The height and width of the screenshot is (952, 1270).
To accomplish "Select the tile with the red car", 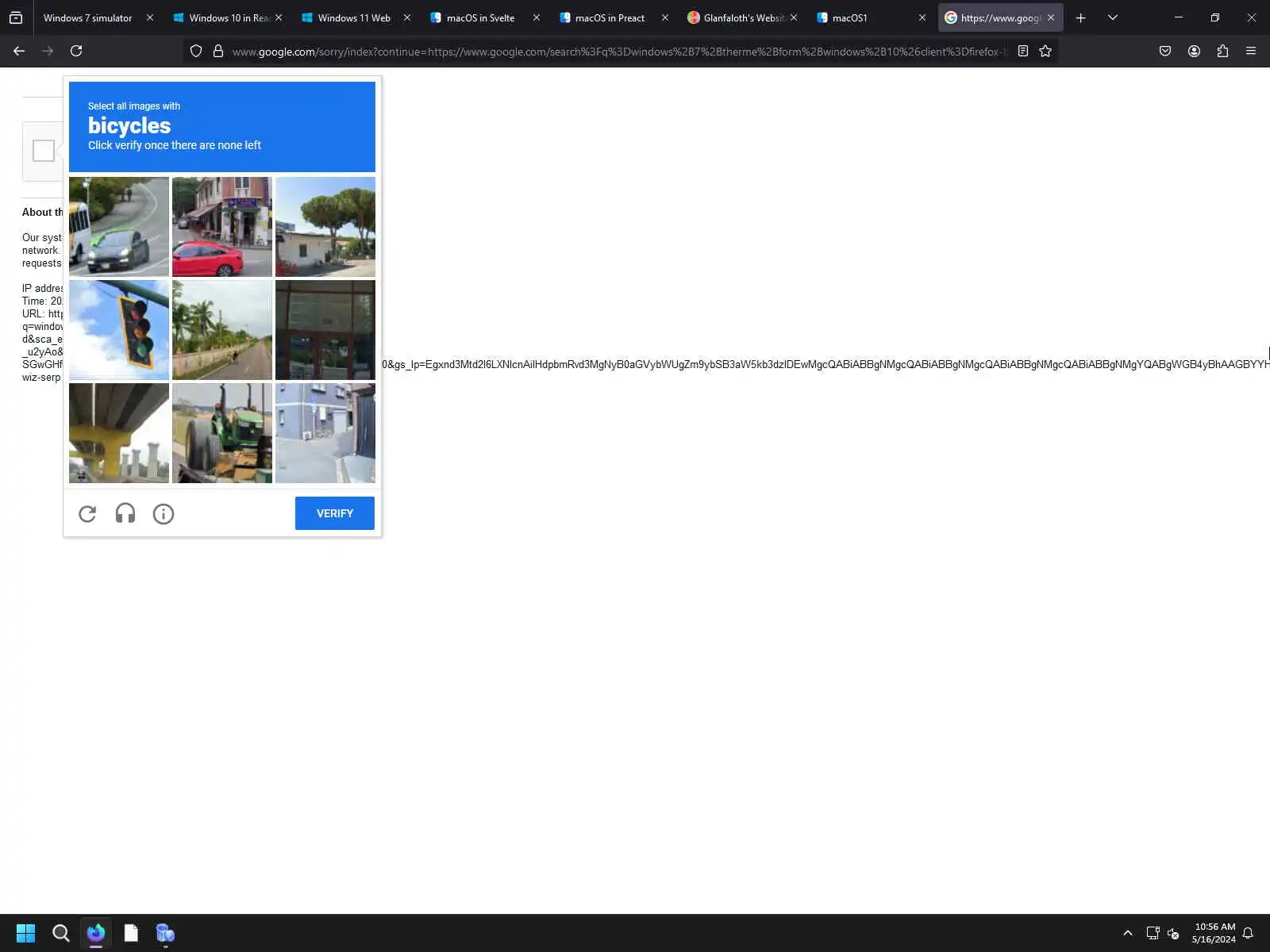I will pyautogui.click(x=222, y=227).
